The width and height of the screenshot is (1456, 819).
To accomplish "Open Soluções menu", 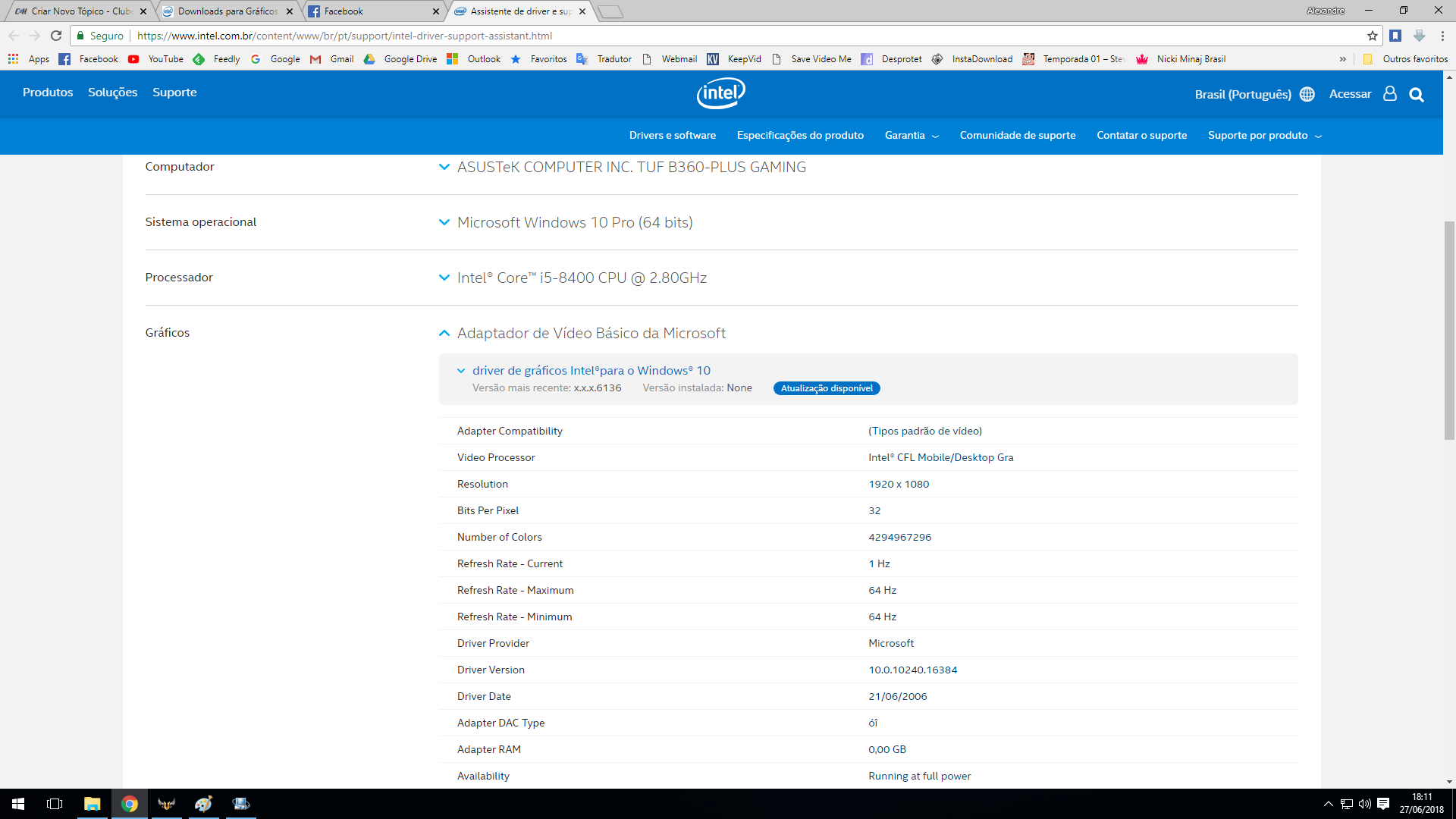I will pyautogui.click(x=112, y=92).
